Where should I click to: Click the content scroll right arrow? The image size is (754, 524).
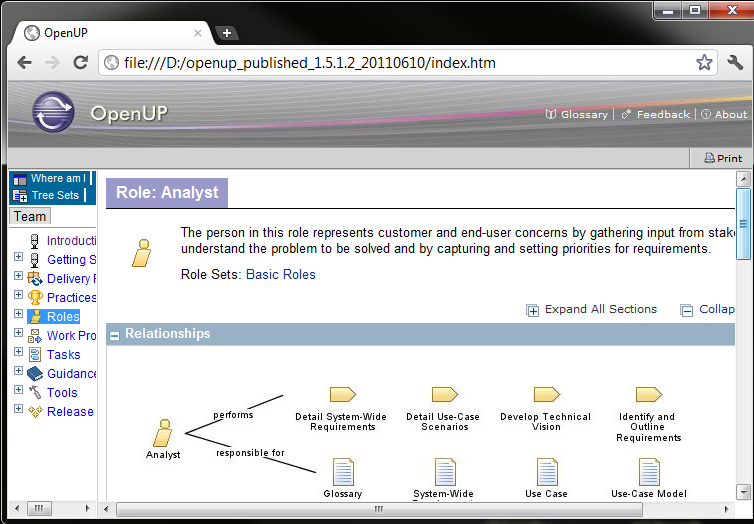pos(726,509)
